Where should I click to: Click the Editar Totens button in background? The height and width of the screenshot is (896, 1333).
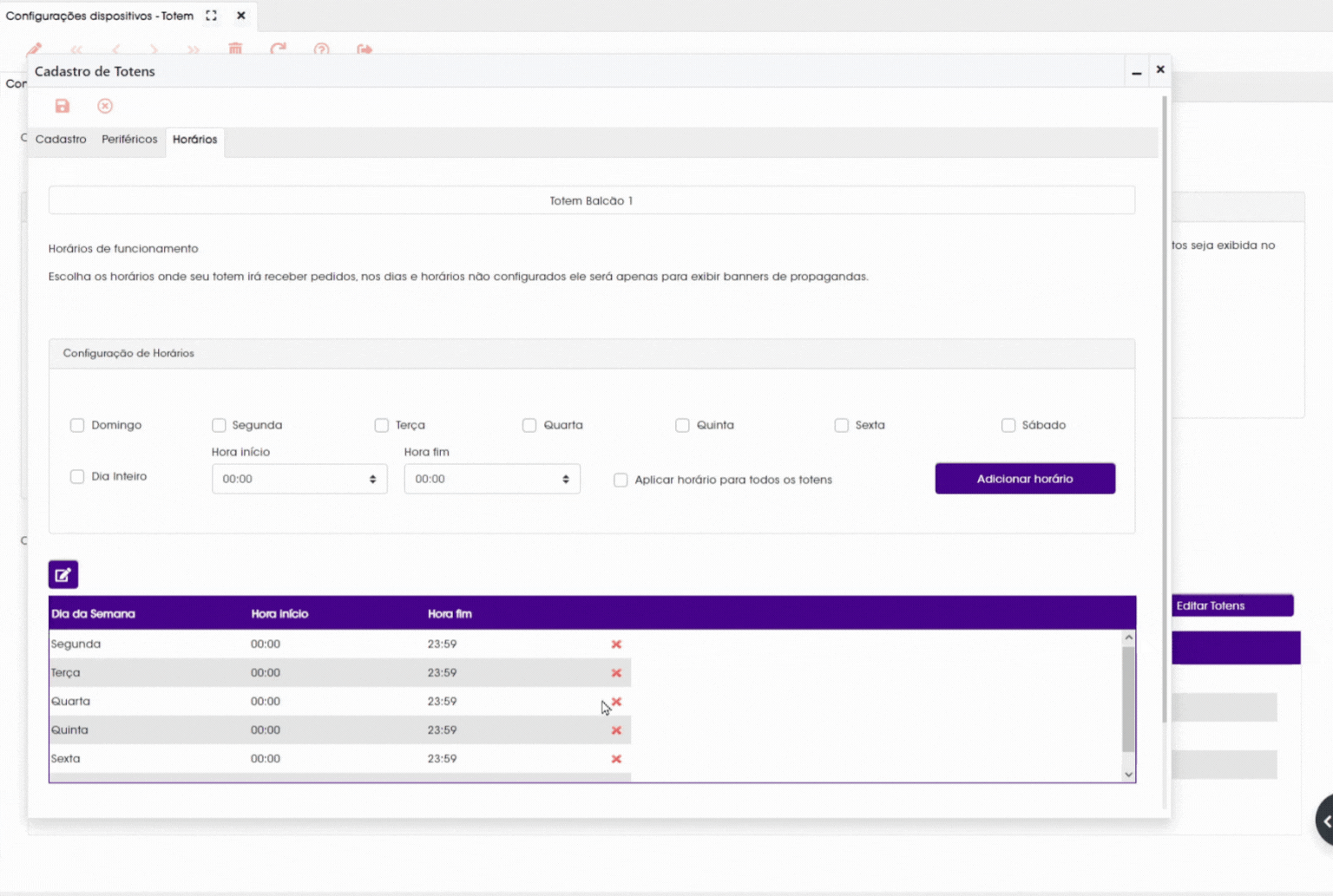[1232, 605]
